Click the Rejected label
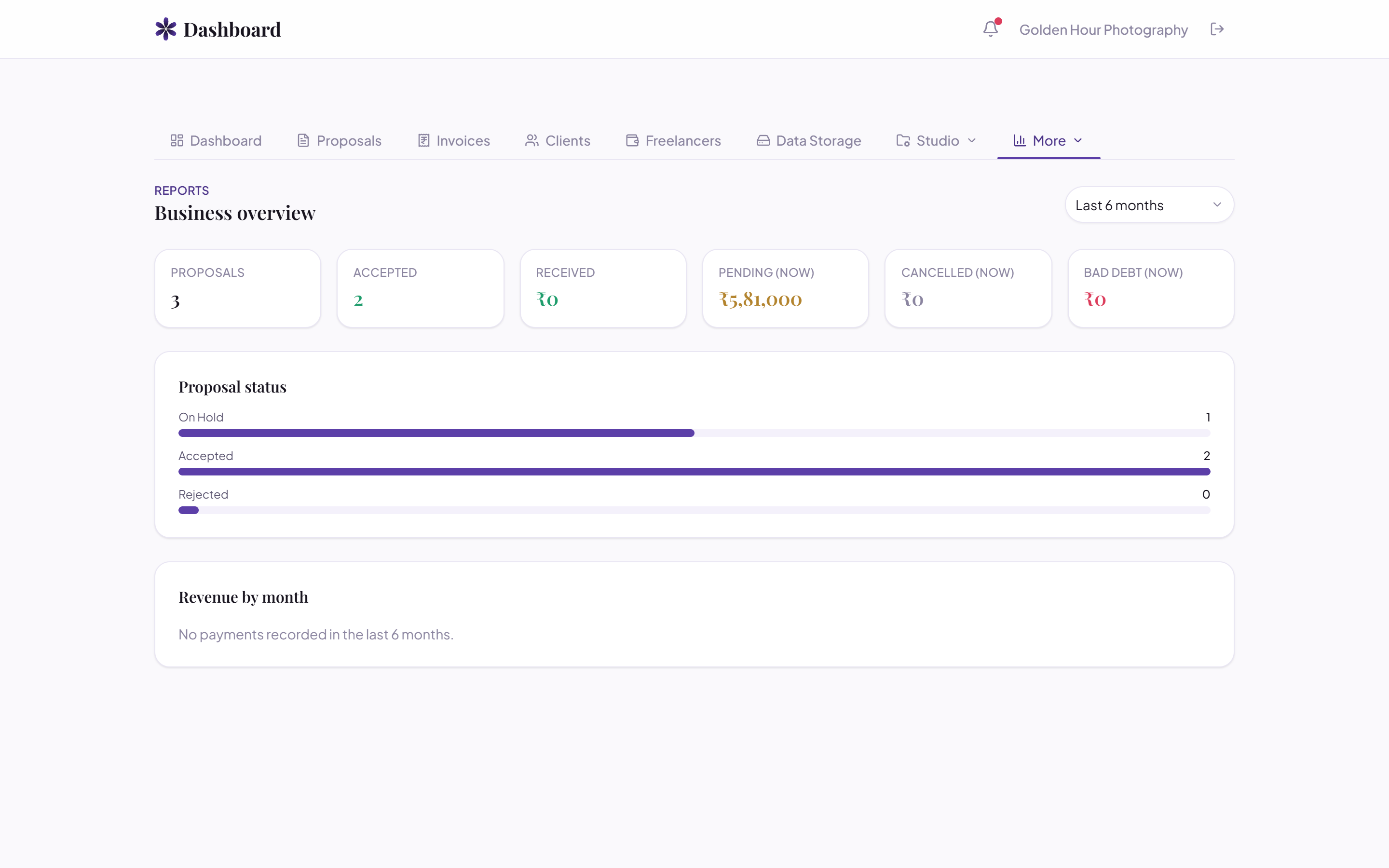 [x=203, y=494]
